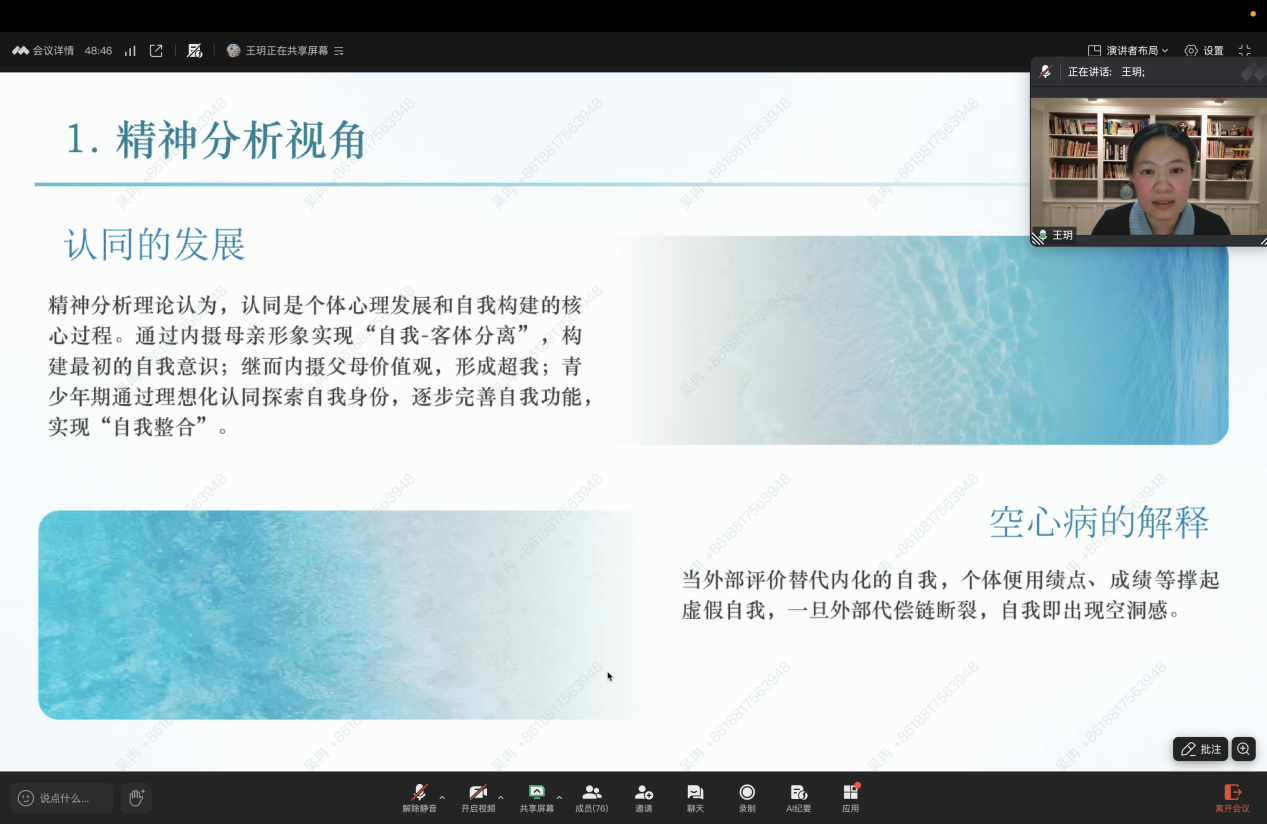Screen dimensions: 1267x824
Task: Click the raise hand icon
Action: (x=136, y=798)
